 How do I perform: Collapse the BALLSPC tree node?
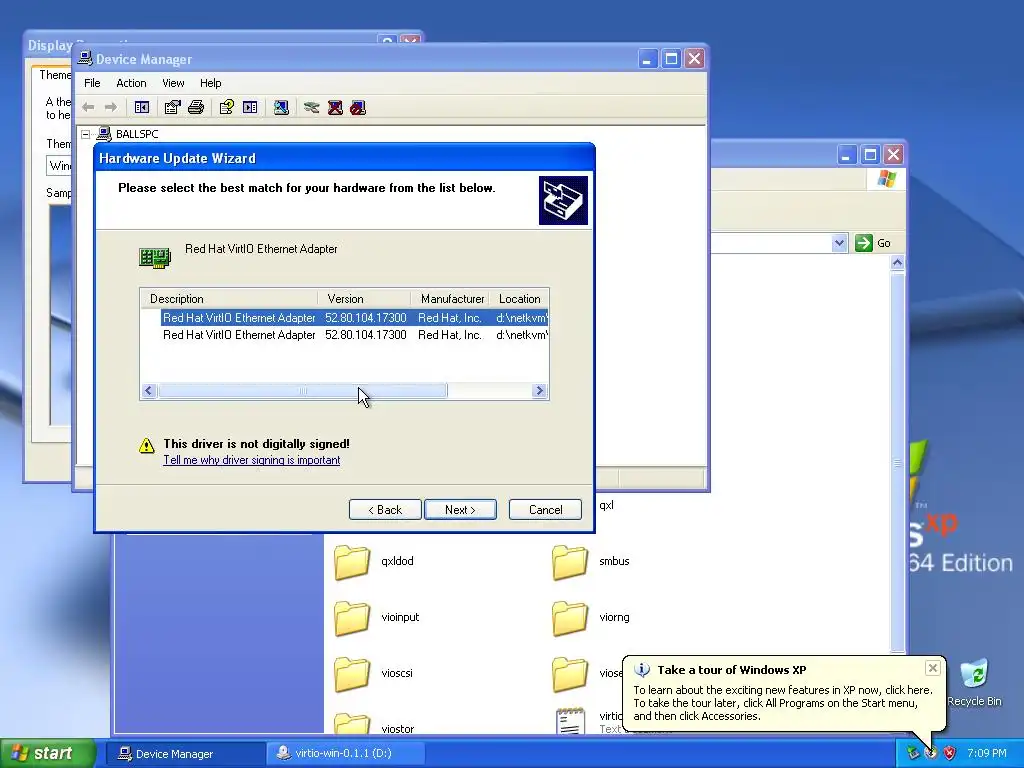click(x=86, y=134)
